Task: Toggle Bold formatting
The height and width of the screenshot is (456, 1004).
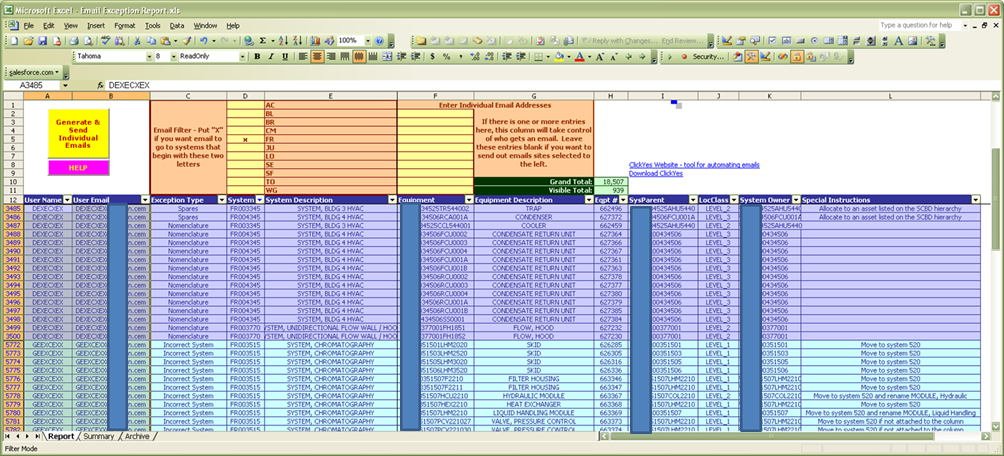Action: click(257, 56)
